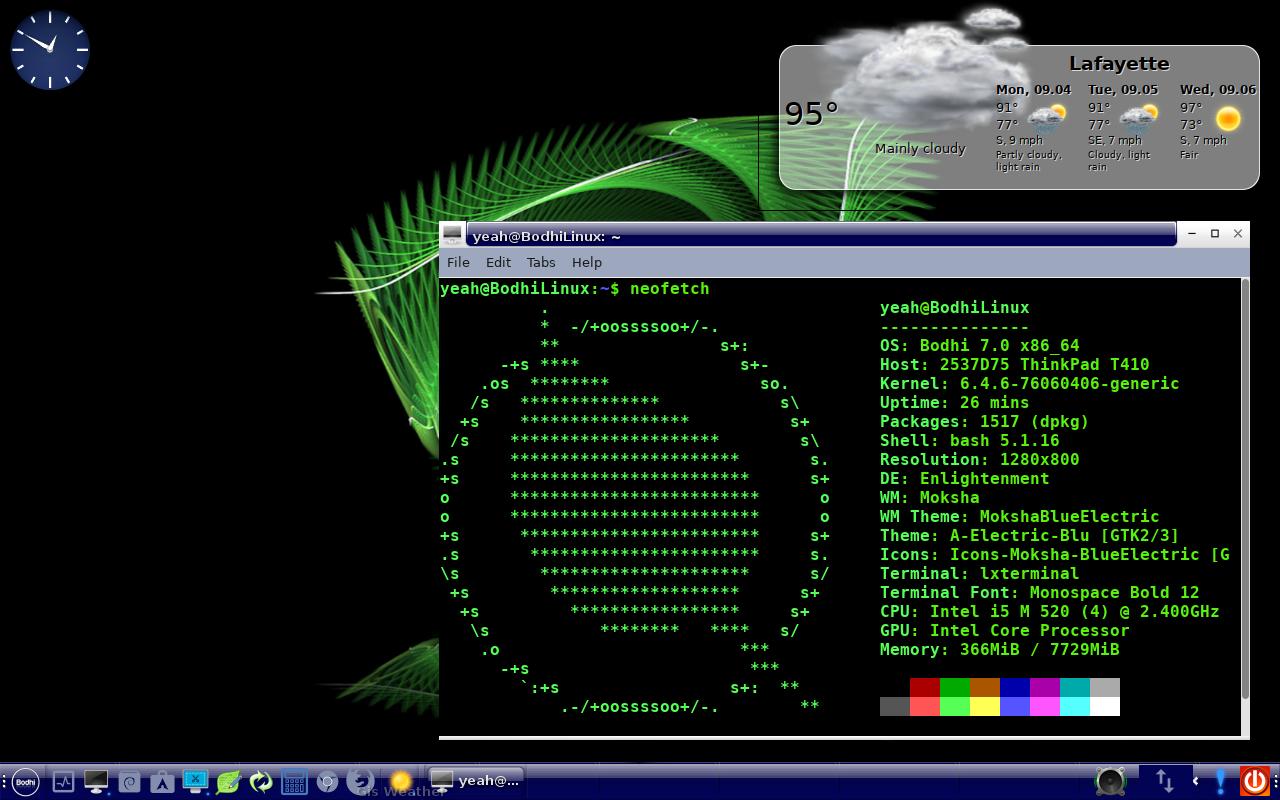
Task: Open the Bodhi start menu button
Action: pos(25,781)
